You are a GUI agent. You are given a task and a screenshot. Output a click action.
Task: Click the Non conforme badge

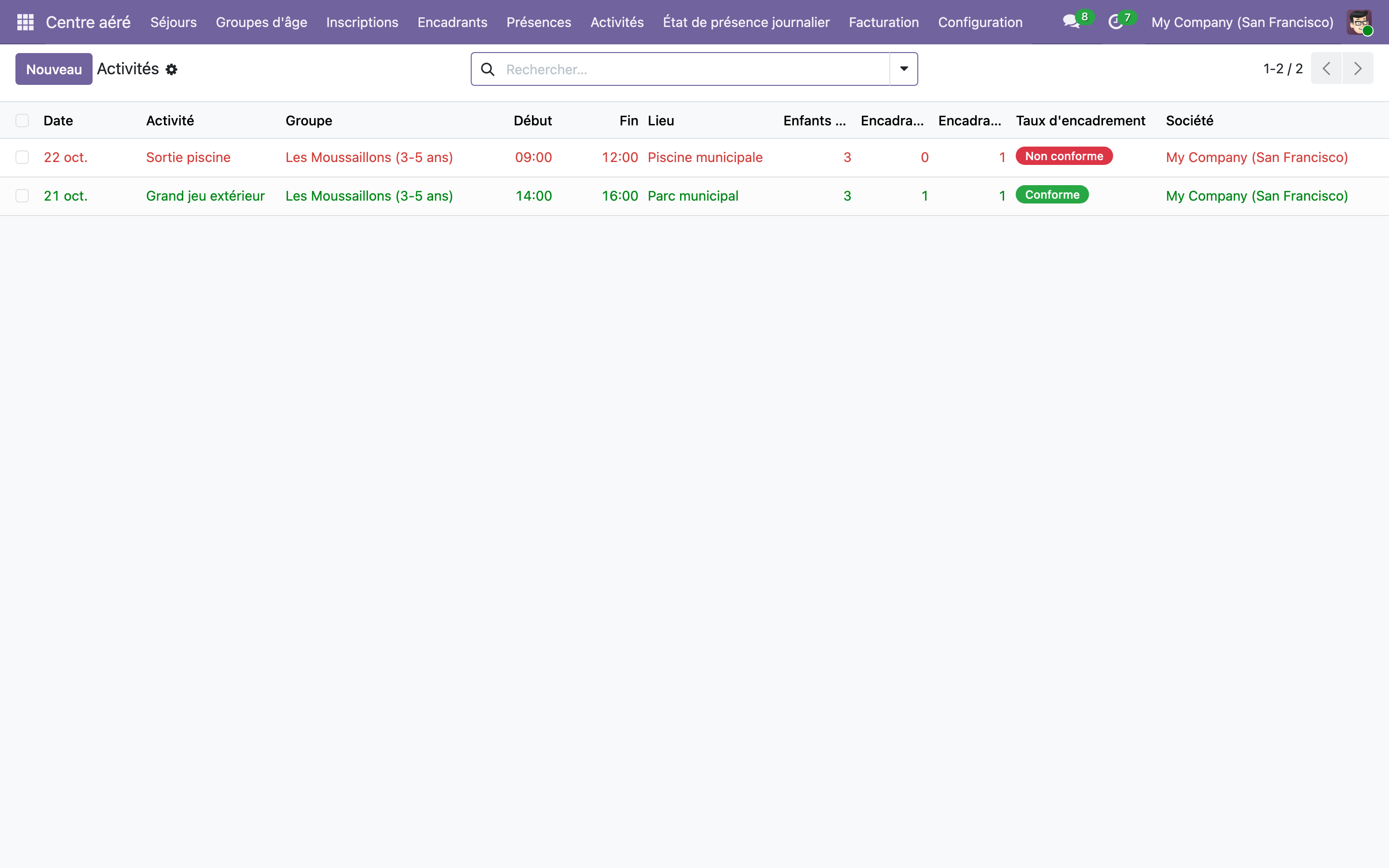[x=1063, y=156]
